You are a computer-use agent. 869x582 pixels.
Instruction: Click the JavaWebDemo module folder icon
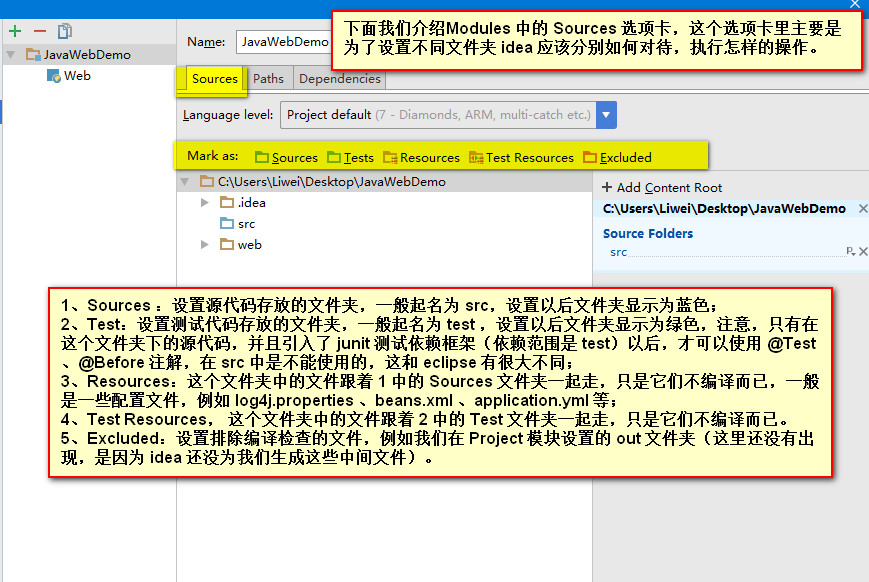pos(33,54)
